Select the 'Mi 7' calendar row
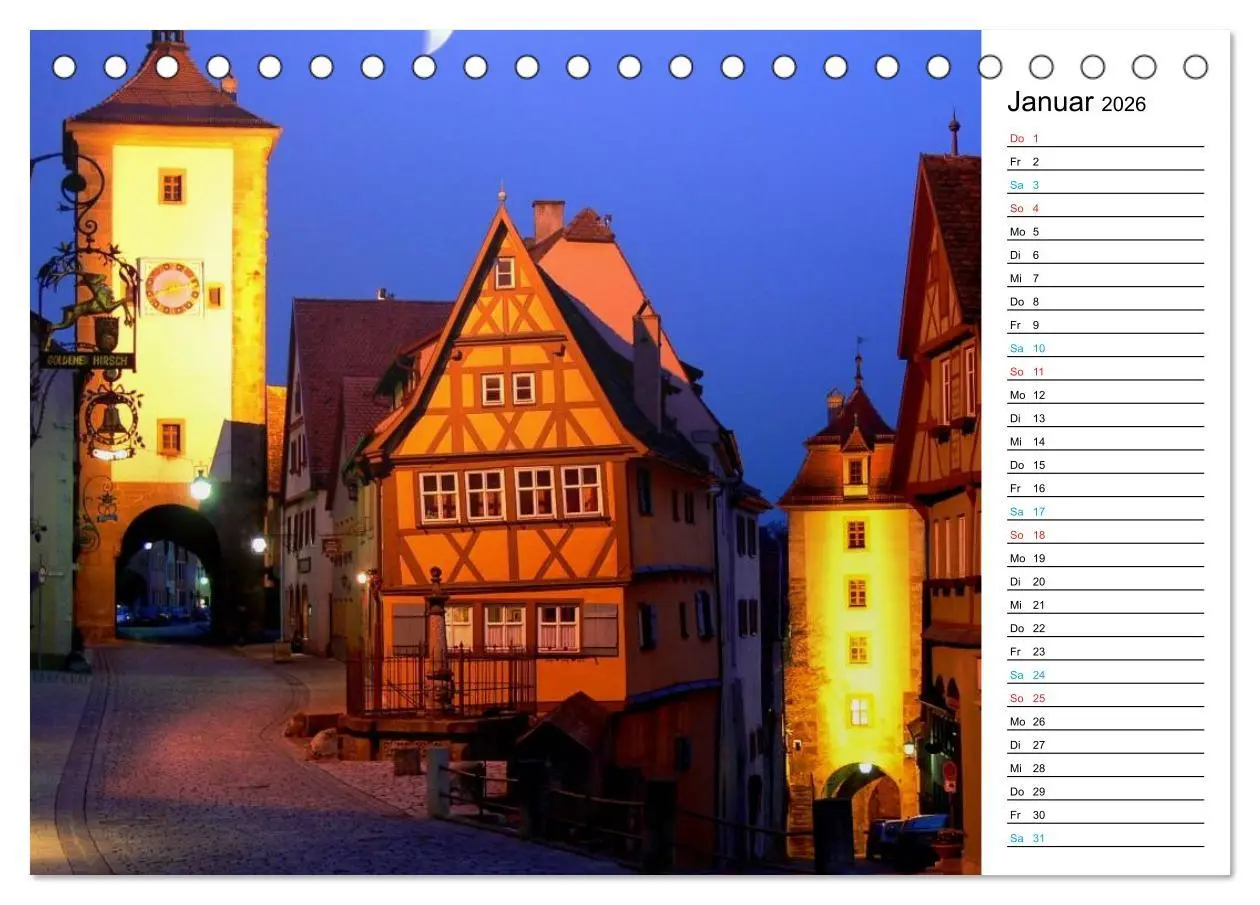The width and height of the screenshot is (1260, 905). [x=1105, y=278]
